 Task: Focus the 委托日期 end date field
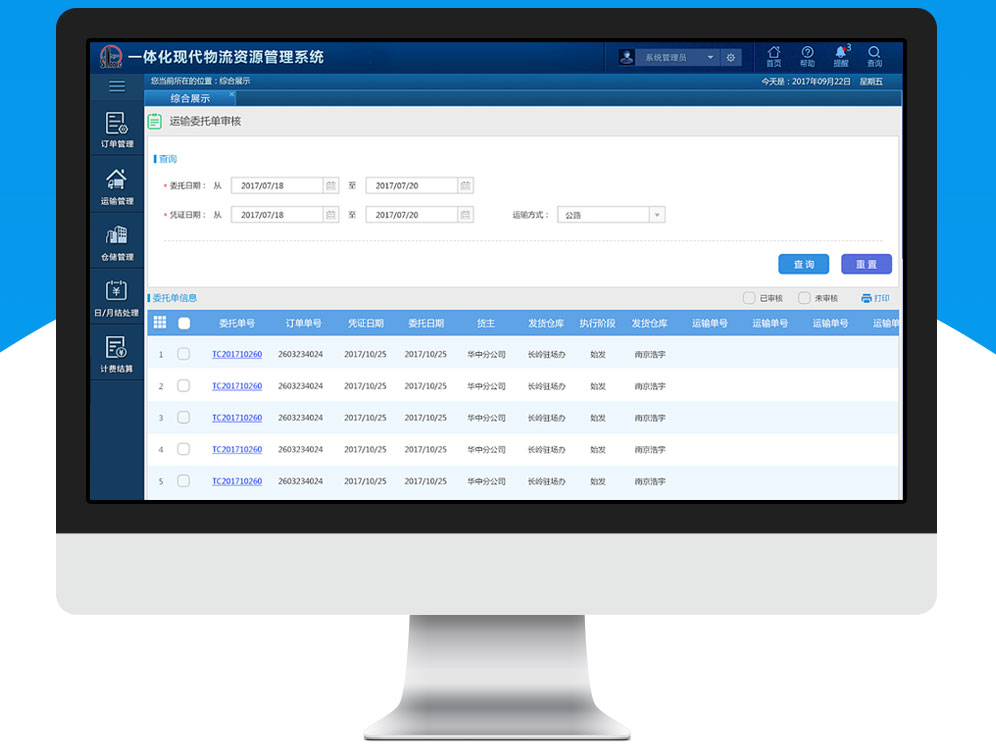(x=412, y=185)
